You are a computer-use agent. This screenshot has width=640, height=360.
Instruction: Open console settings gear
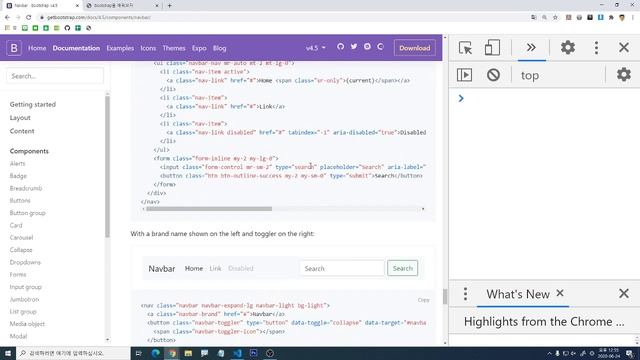pyautogui.click(x=624, y=75)
